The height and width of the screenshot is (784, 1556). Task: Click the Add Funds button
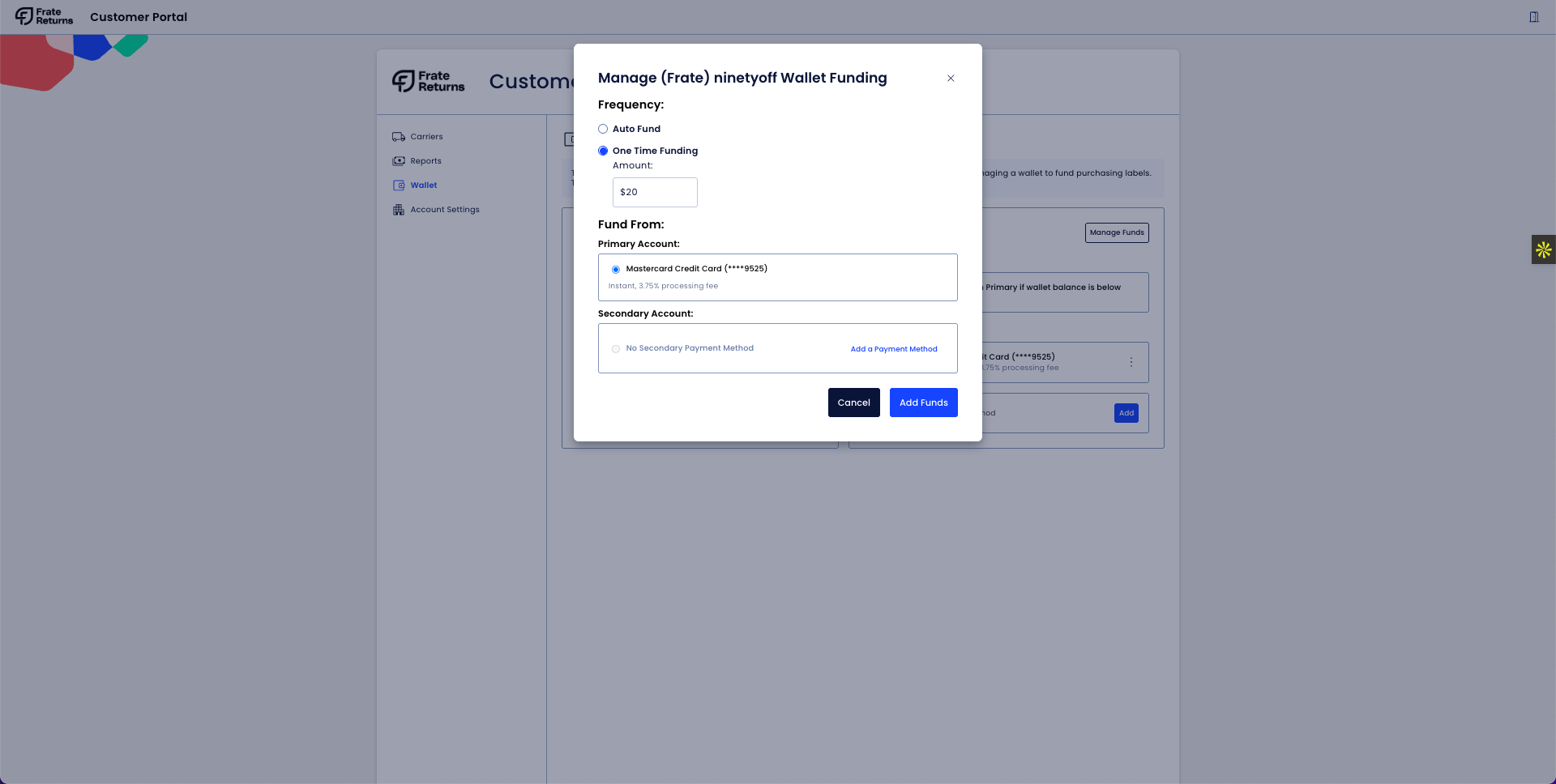(924, 403)
